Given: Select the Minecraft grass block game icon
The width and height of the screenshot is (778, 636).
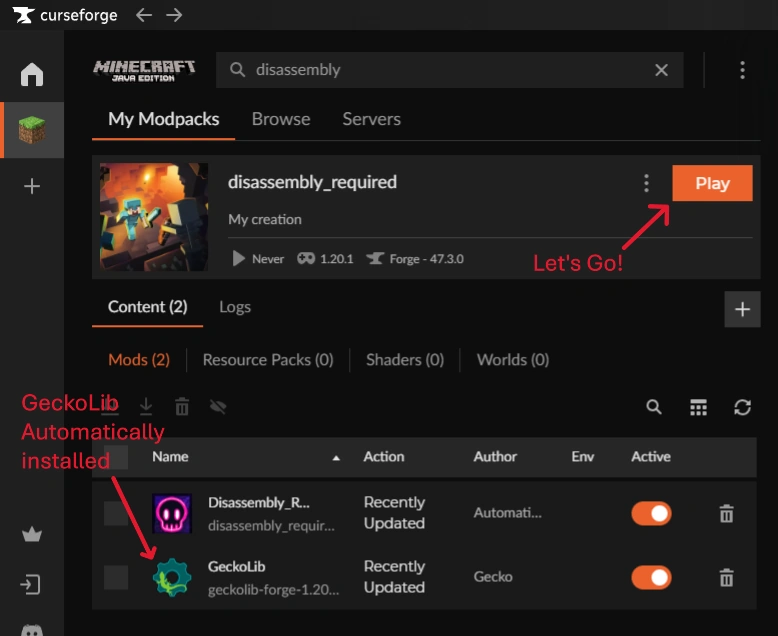Looking at the screenshot, I should coord(32,129).
